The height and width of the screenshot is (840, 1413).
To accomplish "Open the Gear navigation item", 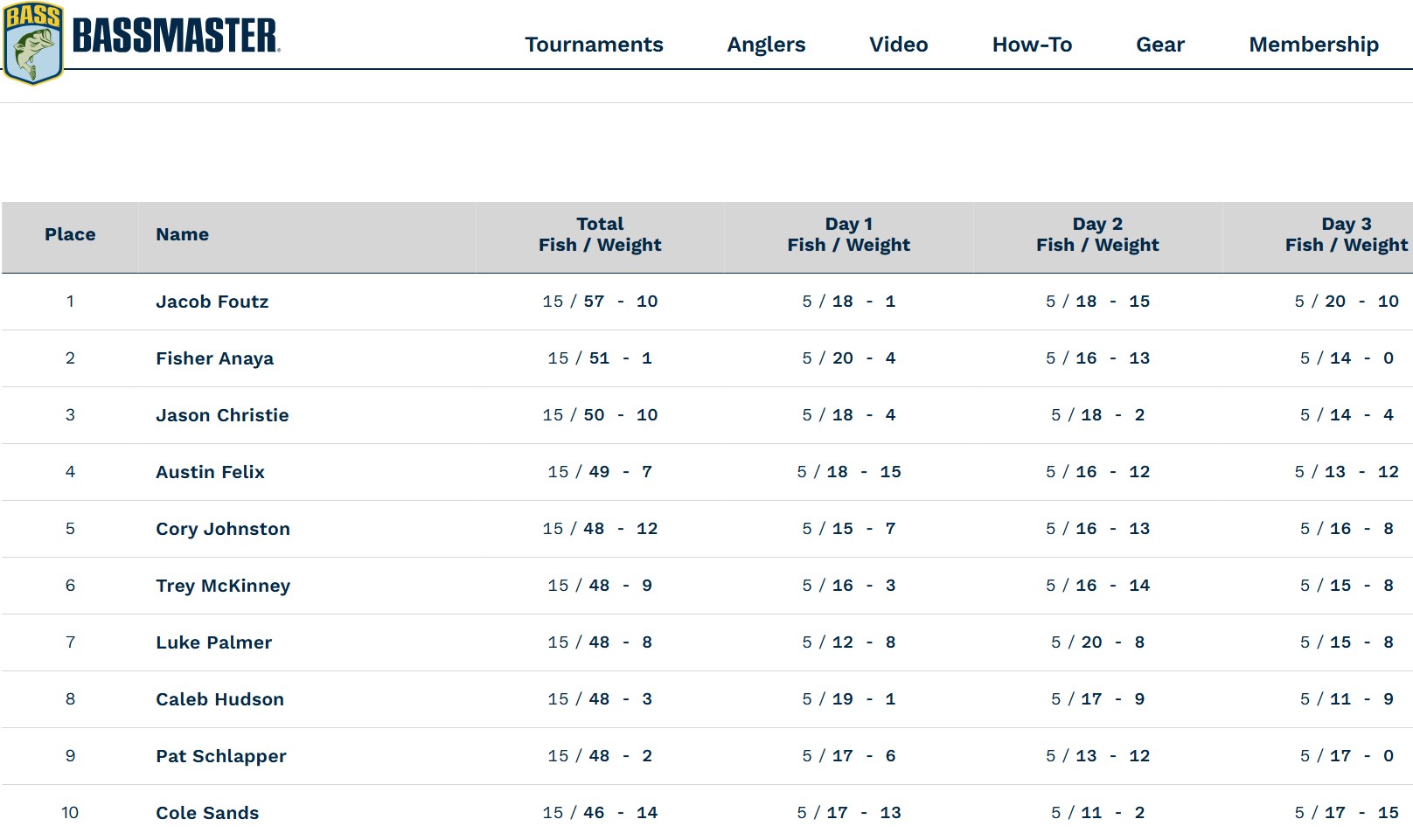I will tap(1159, 45).
